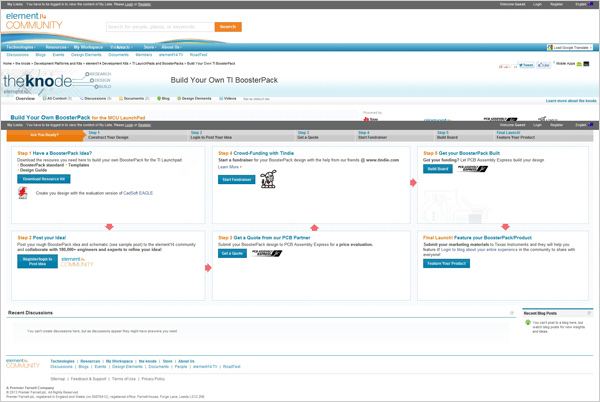Select Step 5 Build Board tab

[x=464, y=135]
